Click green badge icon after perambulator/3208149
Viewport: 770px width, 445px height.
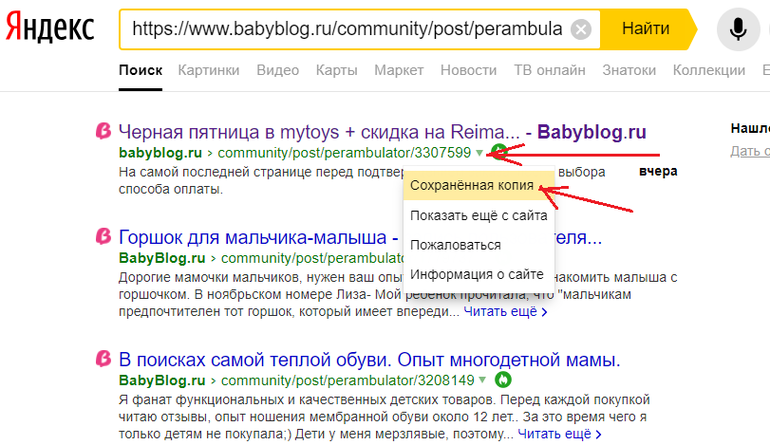coord(504,380)
